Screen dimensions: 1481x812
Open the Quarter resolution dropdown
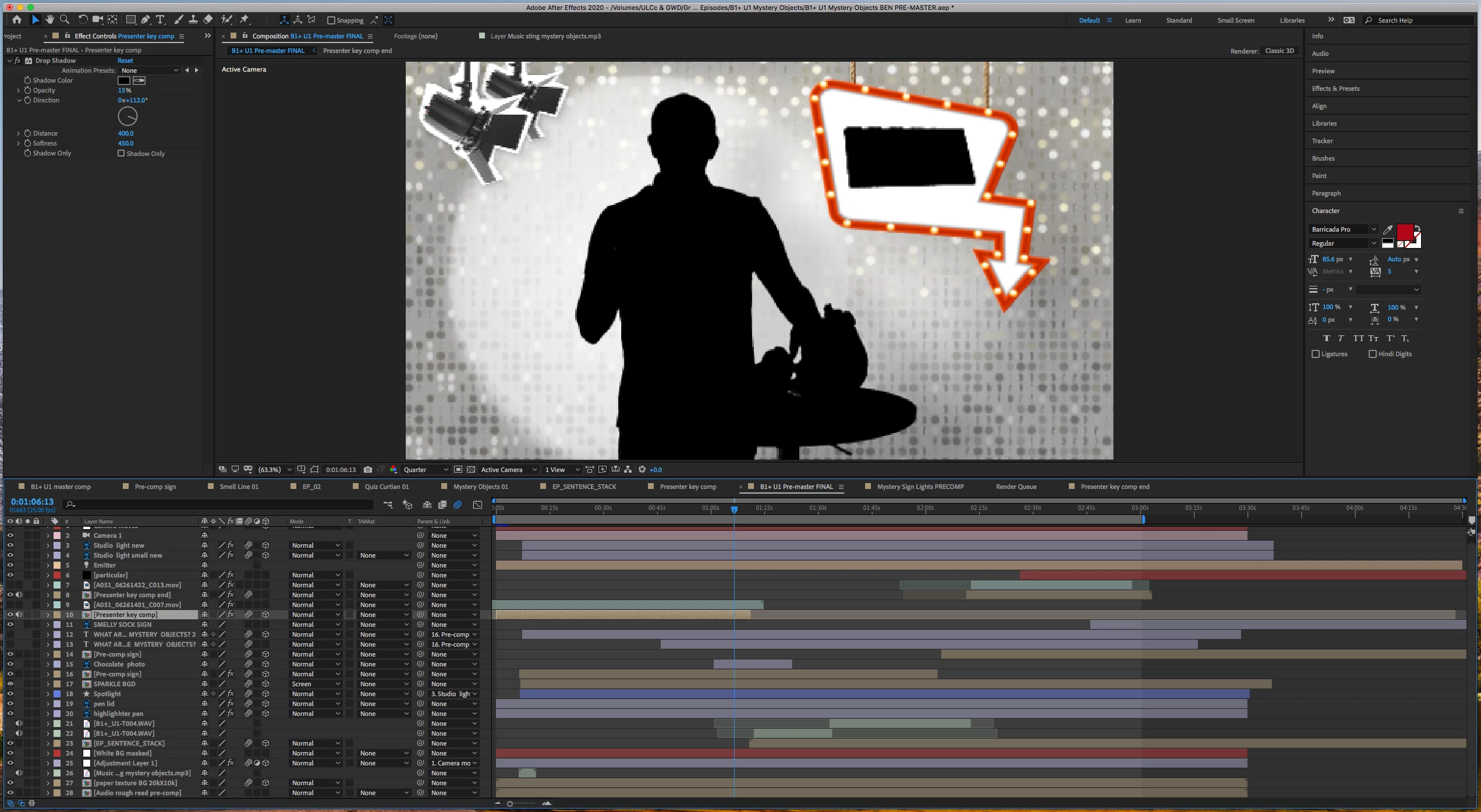click(426, 470)
